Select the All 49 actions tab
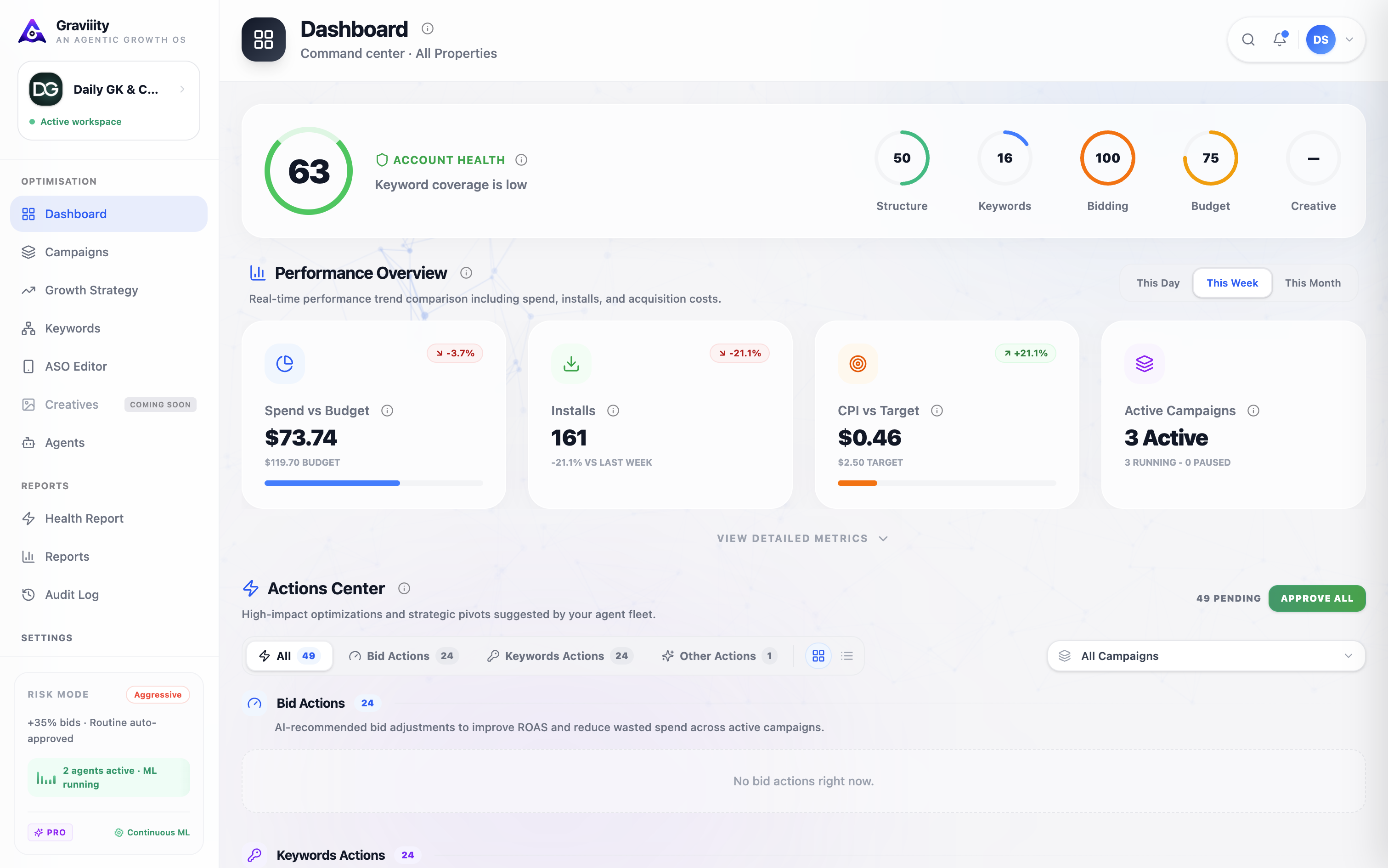Image resolution: width=1388 pixels, height=868 pixels. tap(289, 656)
